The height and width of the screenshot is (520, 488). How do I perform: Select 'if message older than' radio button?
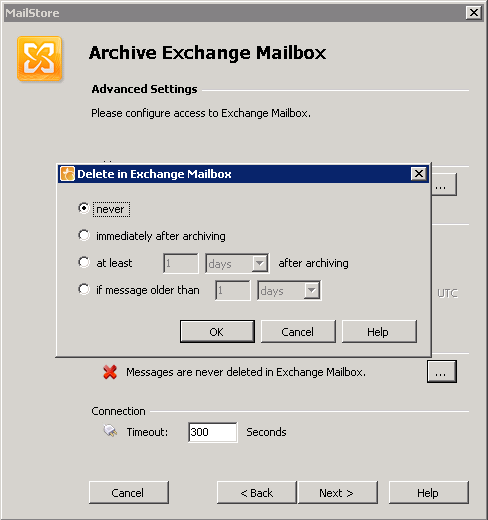pyautogui.click(x=84, y=289)
